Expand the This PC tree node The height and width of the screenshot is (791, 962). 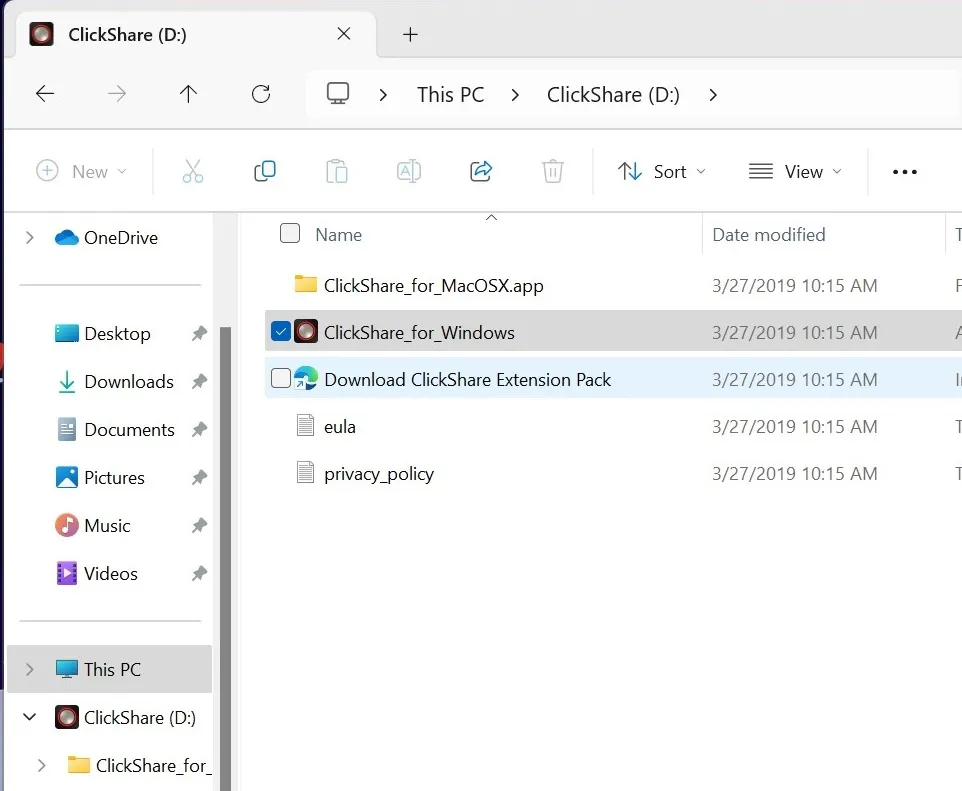tap(29, 669)
